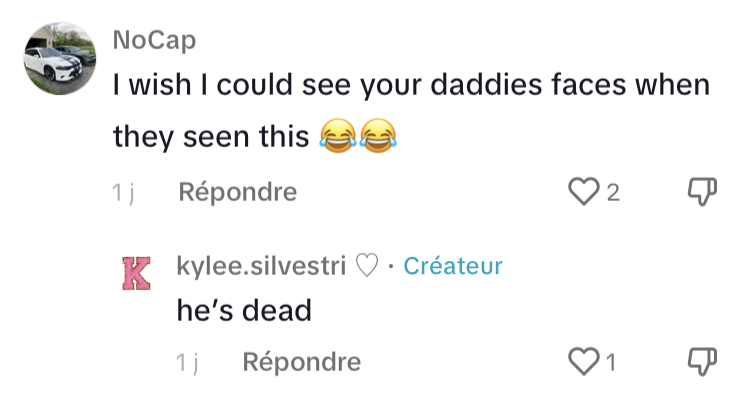This screenshot has width=750, height=402.
Task: Open the NoCap username profile
Action: [154, 40]
